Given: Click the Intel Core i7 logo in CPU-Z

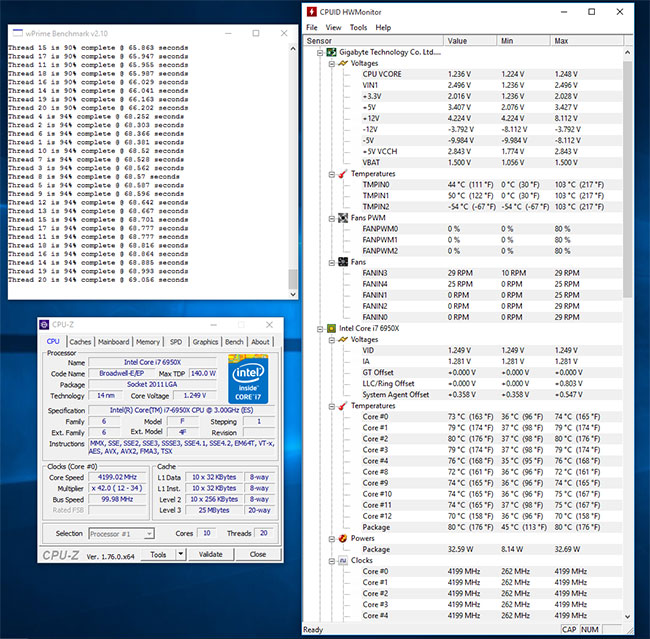Looking at the screenshot, I should pyautogui.click(x=248, y=379).
